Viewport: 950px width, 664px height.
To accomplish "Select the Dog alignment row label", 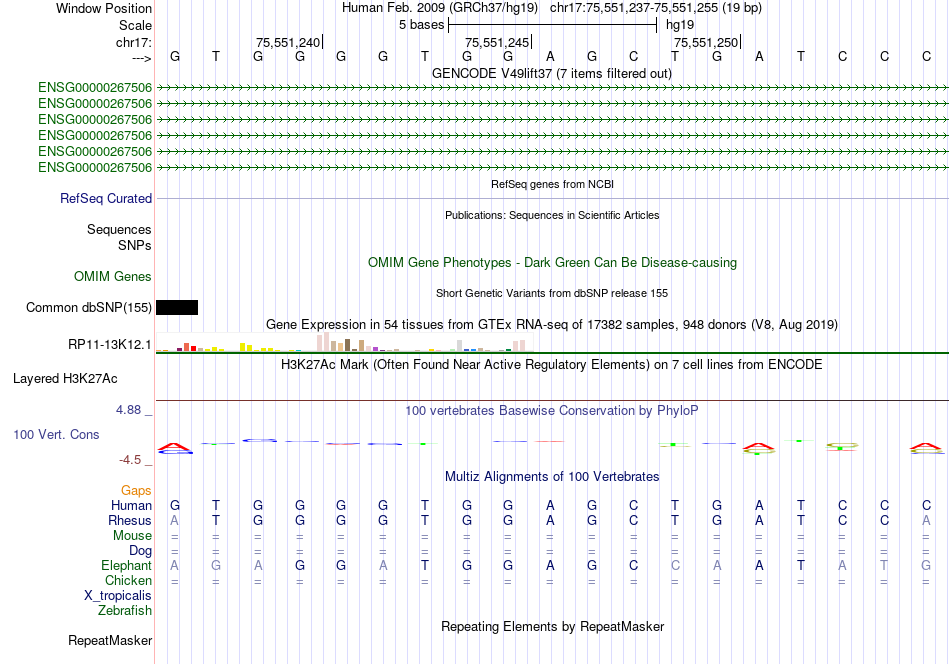I will coord(141,551).
